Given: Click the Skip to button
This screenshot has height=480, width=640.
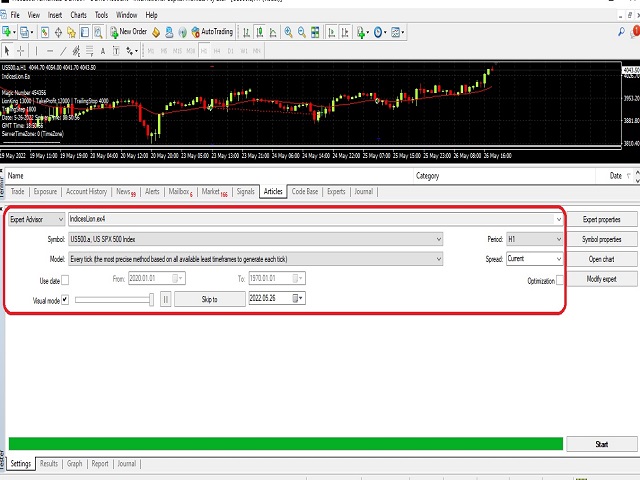Looking at the screenshot, I should pyautogui.click(x=209, y=299).
